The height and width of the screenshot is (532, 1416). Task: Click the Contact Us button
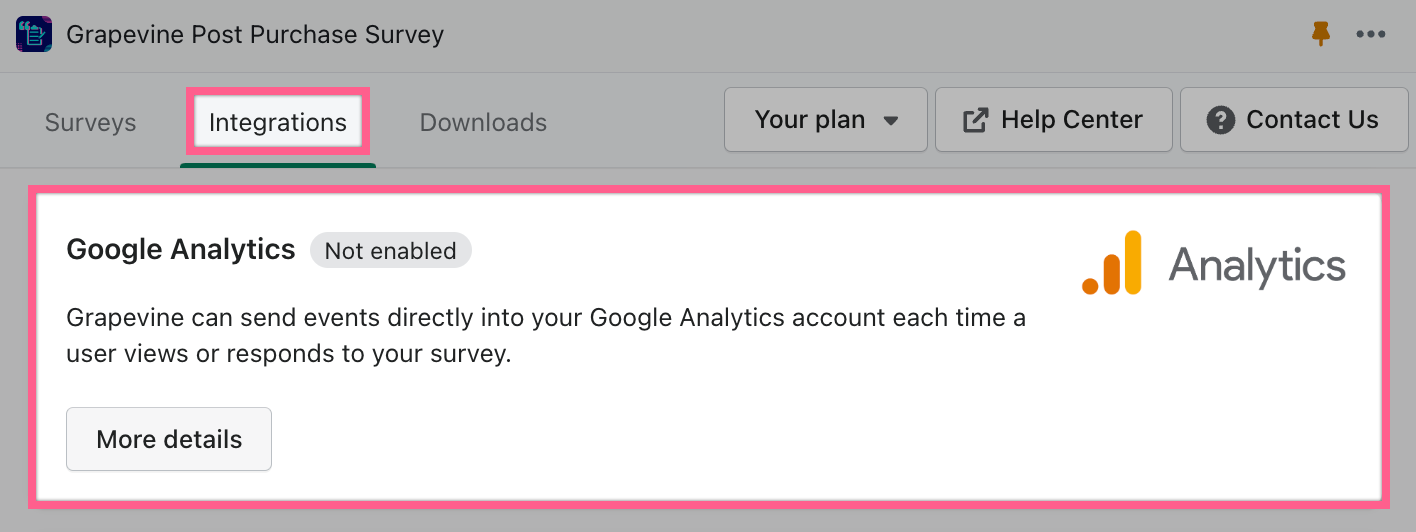[1294, 120]
